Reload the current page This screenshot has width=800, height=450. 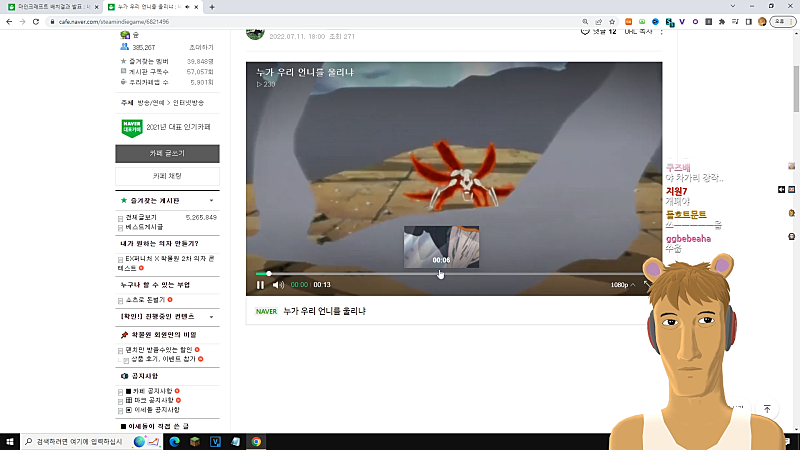36,21
